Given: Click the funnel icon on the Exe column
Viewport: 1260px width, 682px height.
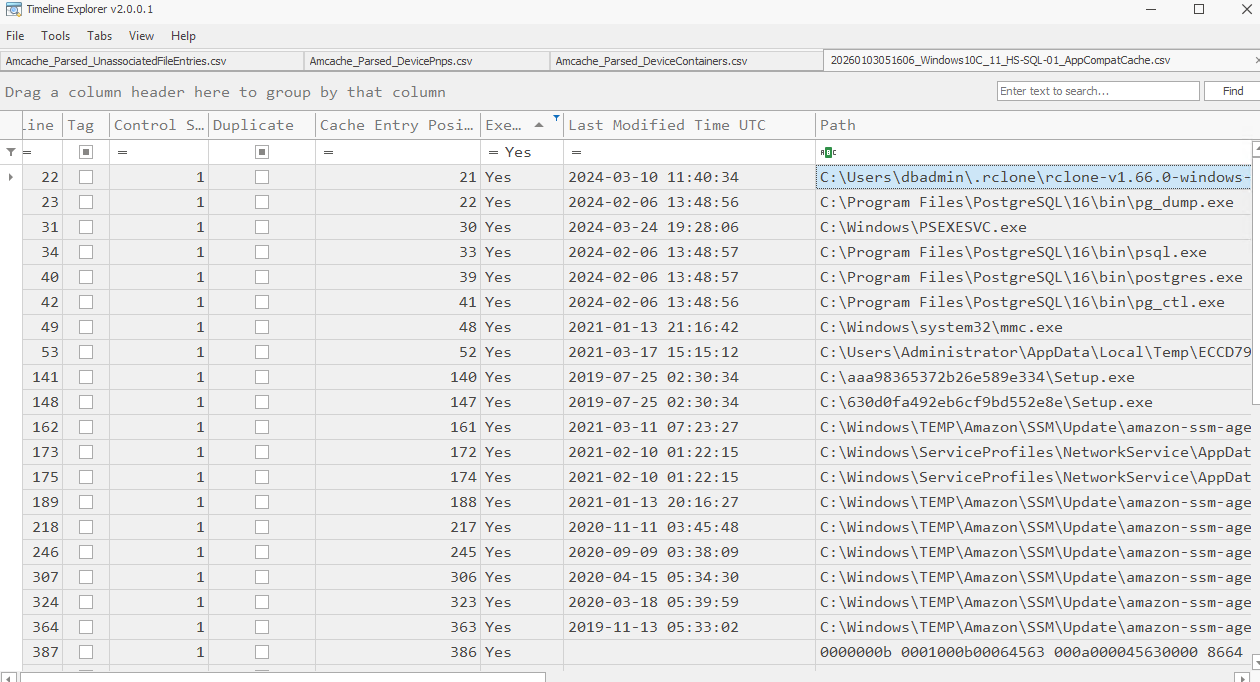Looking at the screenshot, I should tap(556, 117).
